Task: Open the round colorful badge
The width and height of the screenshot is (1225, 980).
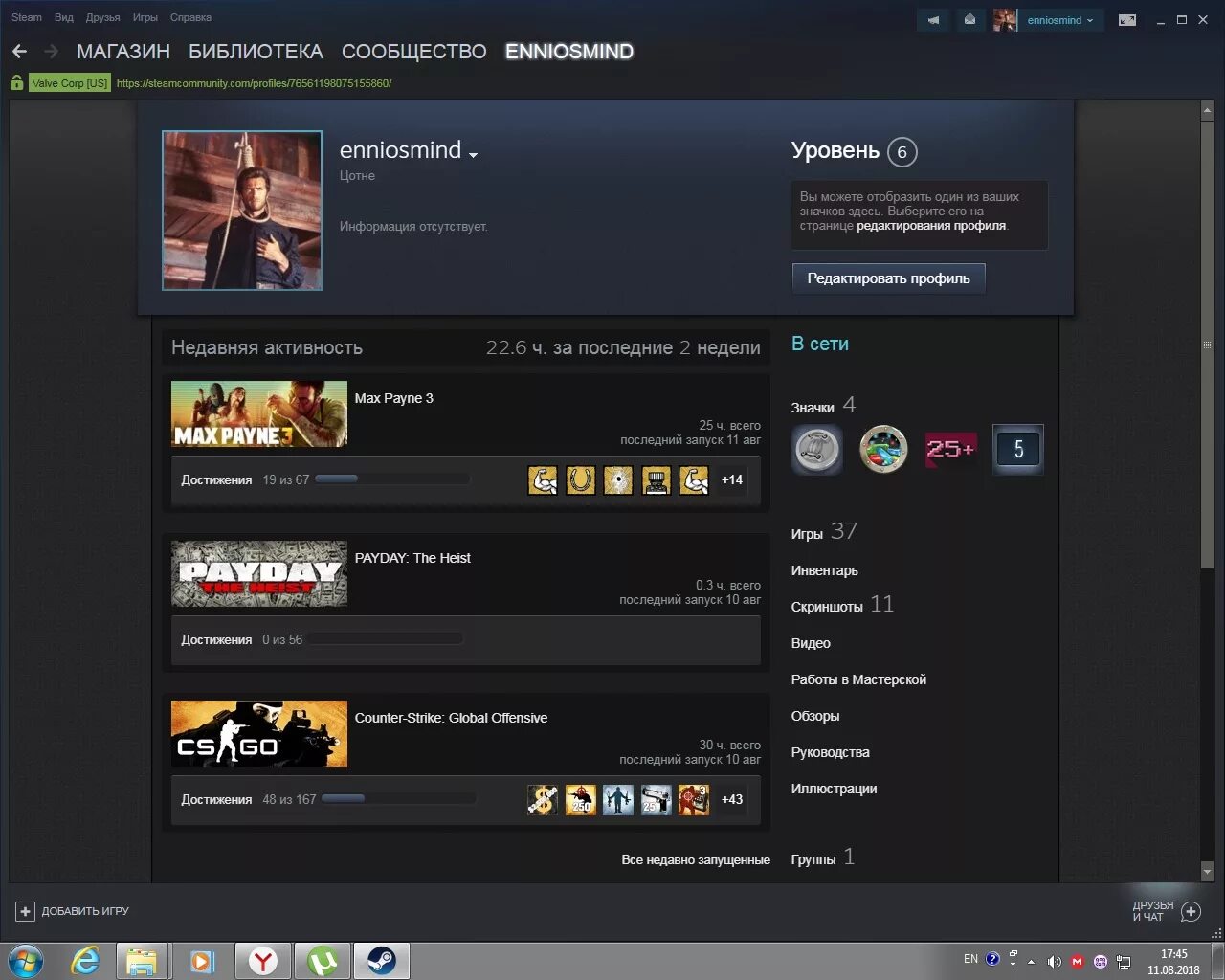Action: (x=883, y=449)
